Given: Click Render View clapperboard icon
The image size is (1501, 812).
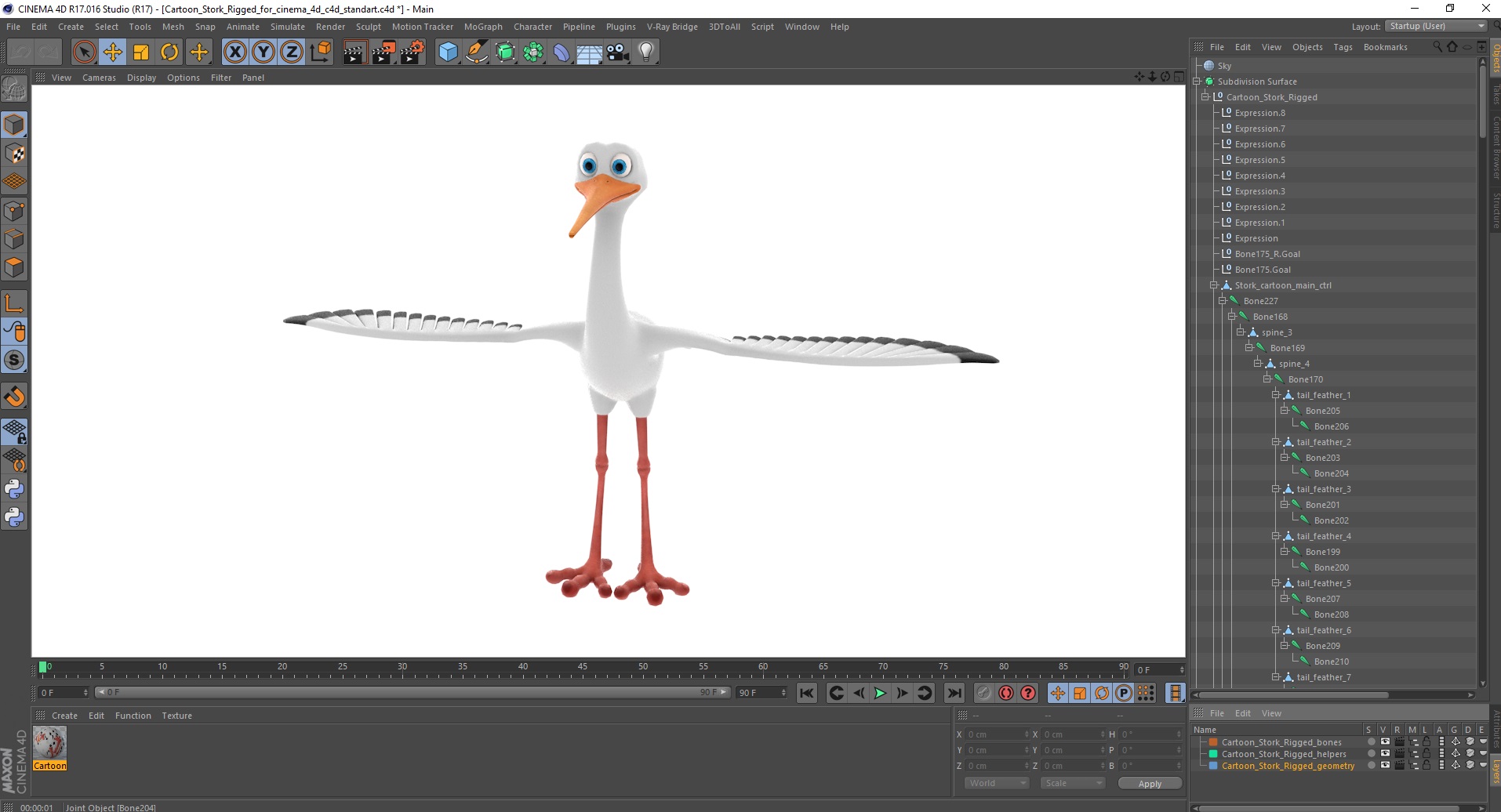Looking at the screenshot, I should (354, 53).
